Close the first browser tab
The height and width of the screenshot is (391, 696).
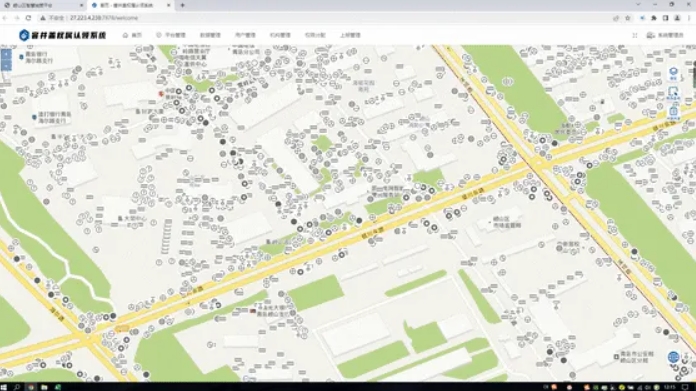click(x=81, y=5)
